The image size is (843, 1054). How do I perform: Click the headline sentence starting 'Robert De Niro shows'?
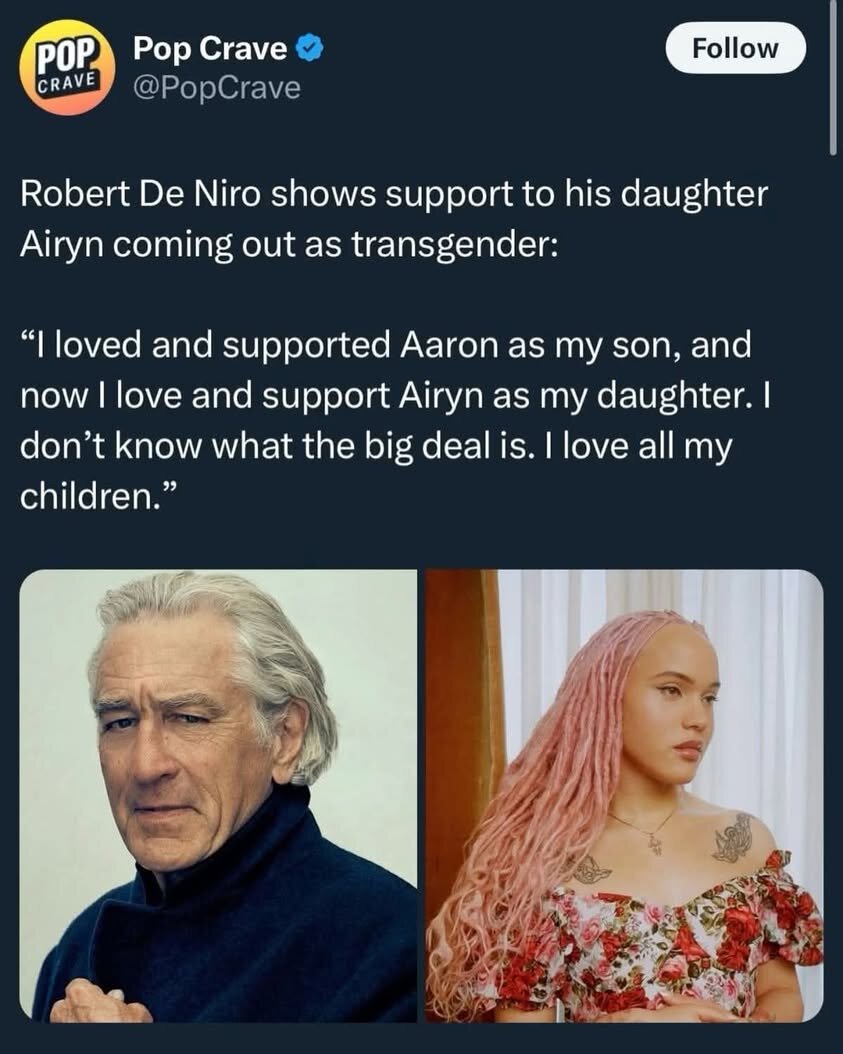[x=393, y=219]
